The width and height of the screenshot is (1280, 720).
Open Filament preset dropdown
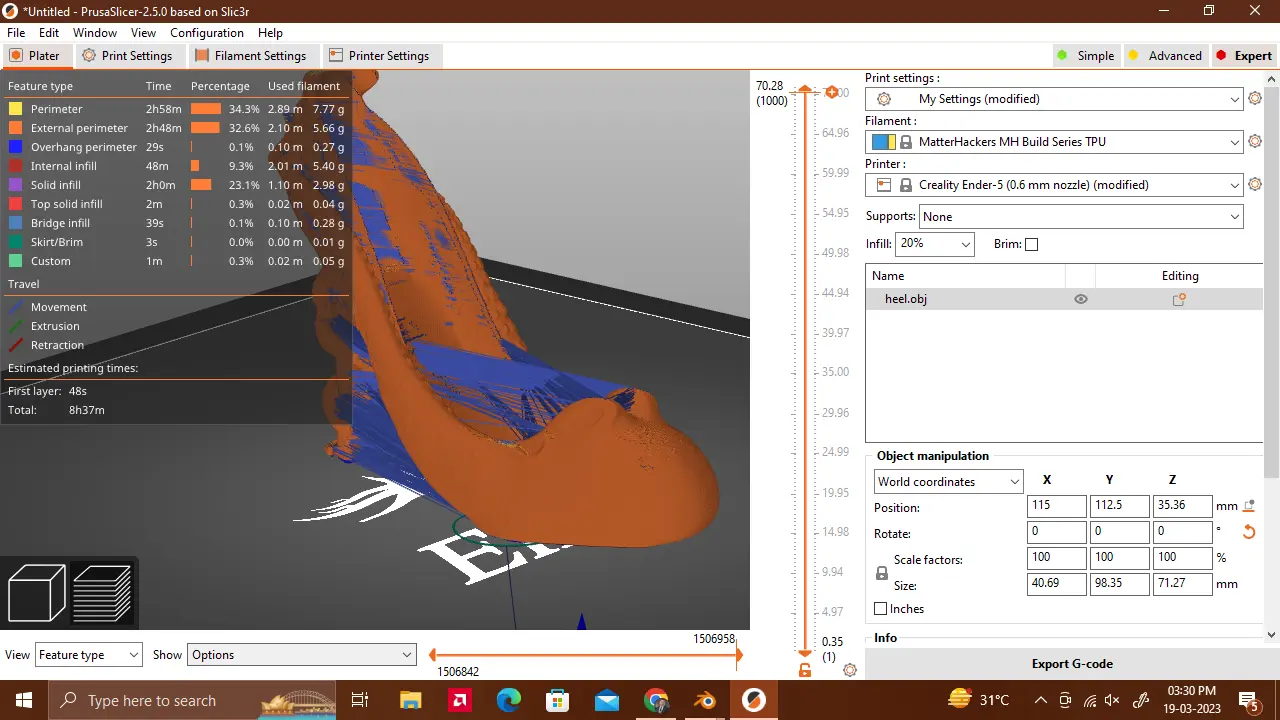(1054, 142)
